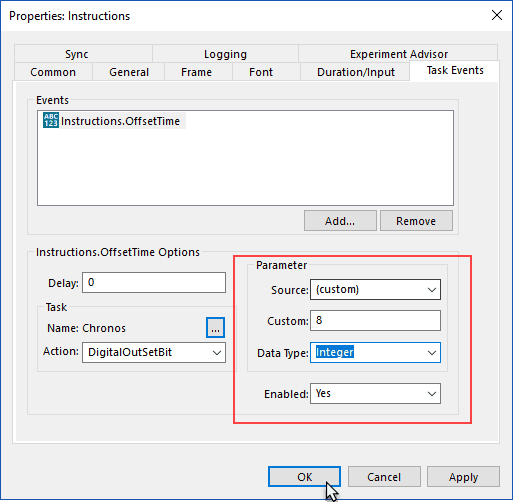
Task: Open the Frame tab
Action: 196,72
